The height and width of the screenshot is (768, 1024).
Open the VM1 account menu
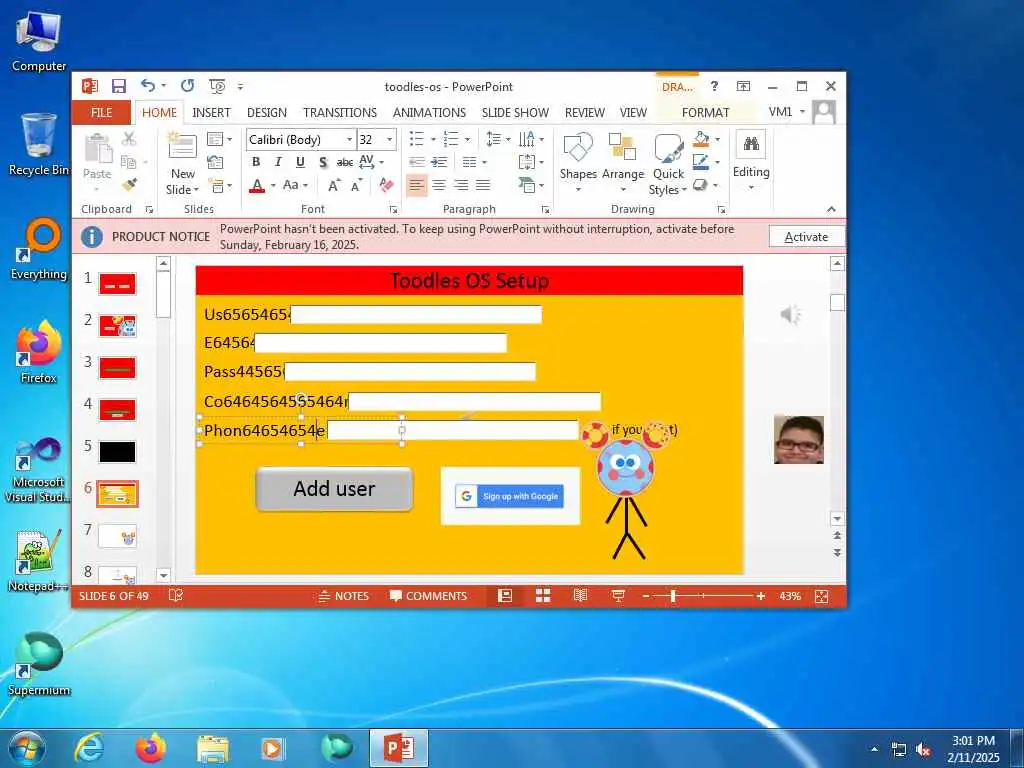(786, 112)
